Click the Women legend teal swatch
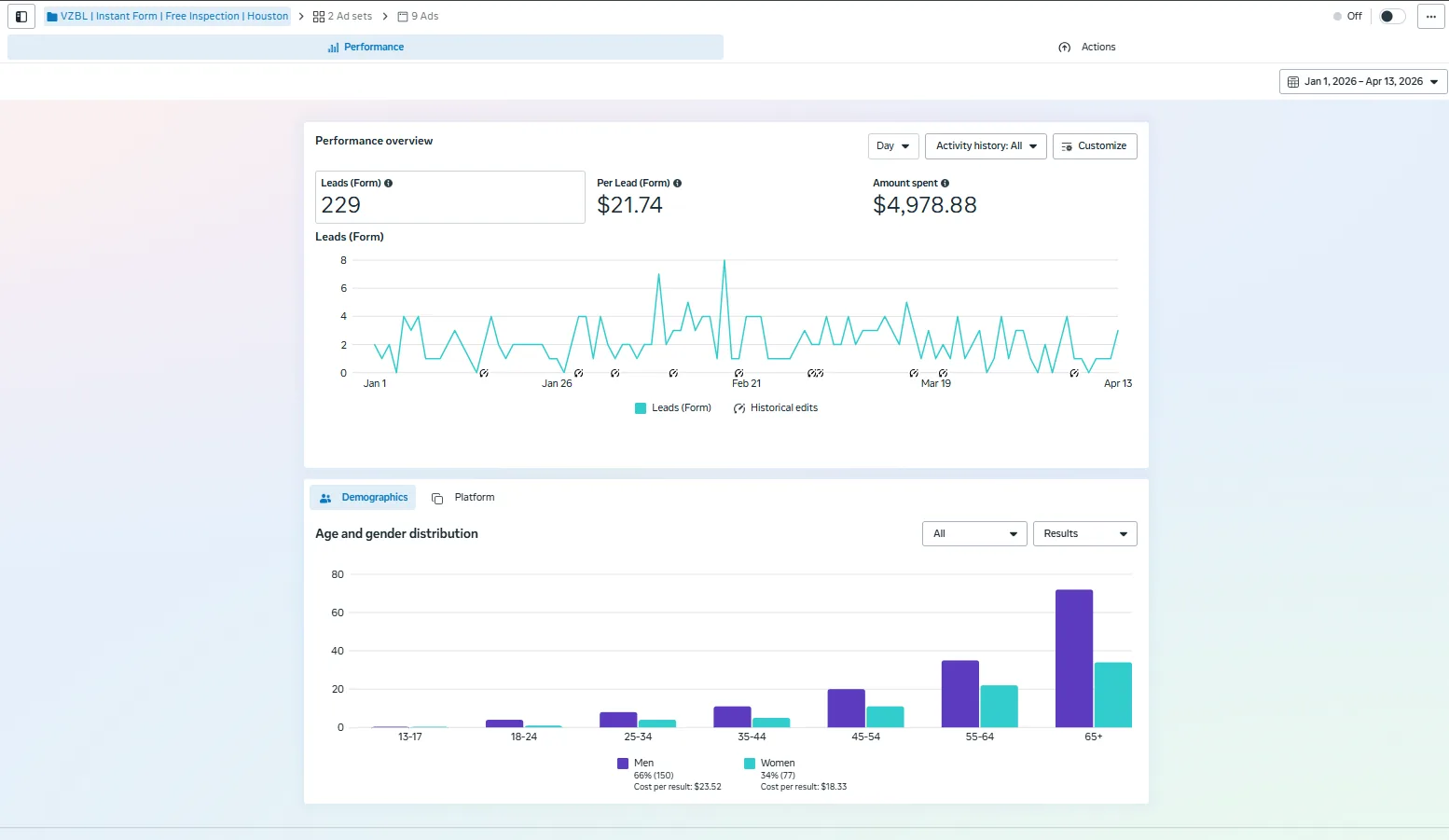This screenshot has width=1449, height=840. [x=750, y=764]
